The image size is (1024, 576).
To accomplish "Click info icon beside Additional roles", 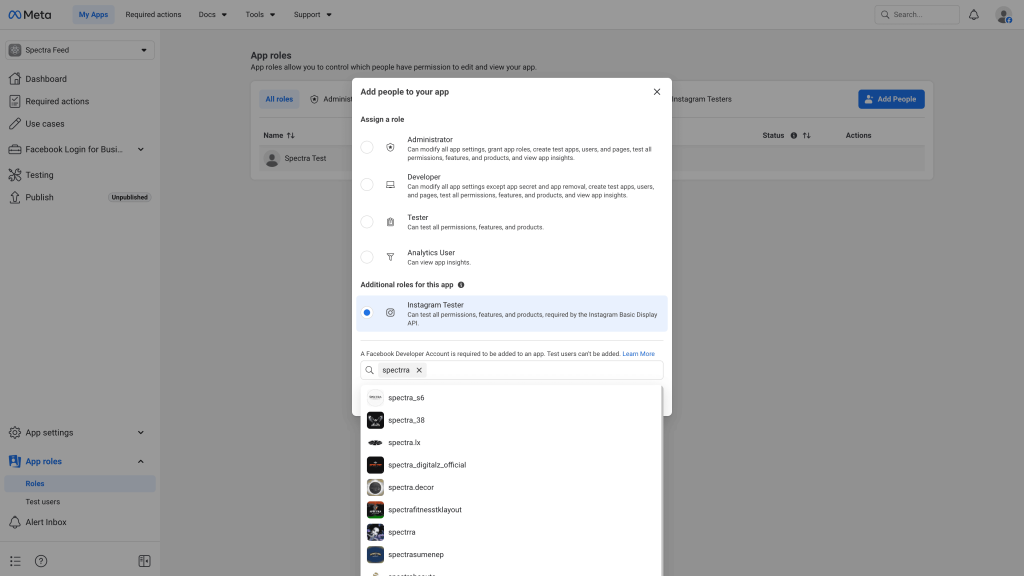I will (x=461, y=285).
